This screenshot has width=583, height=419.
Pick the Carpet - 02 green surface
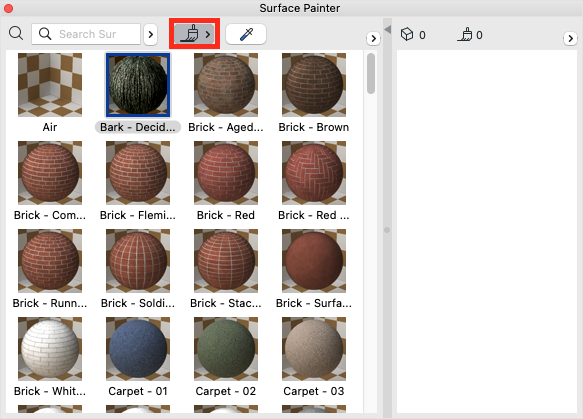[x=226, y=349]
